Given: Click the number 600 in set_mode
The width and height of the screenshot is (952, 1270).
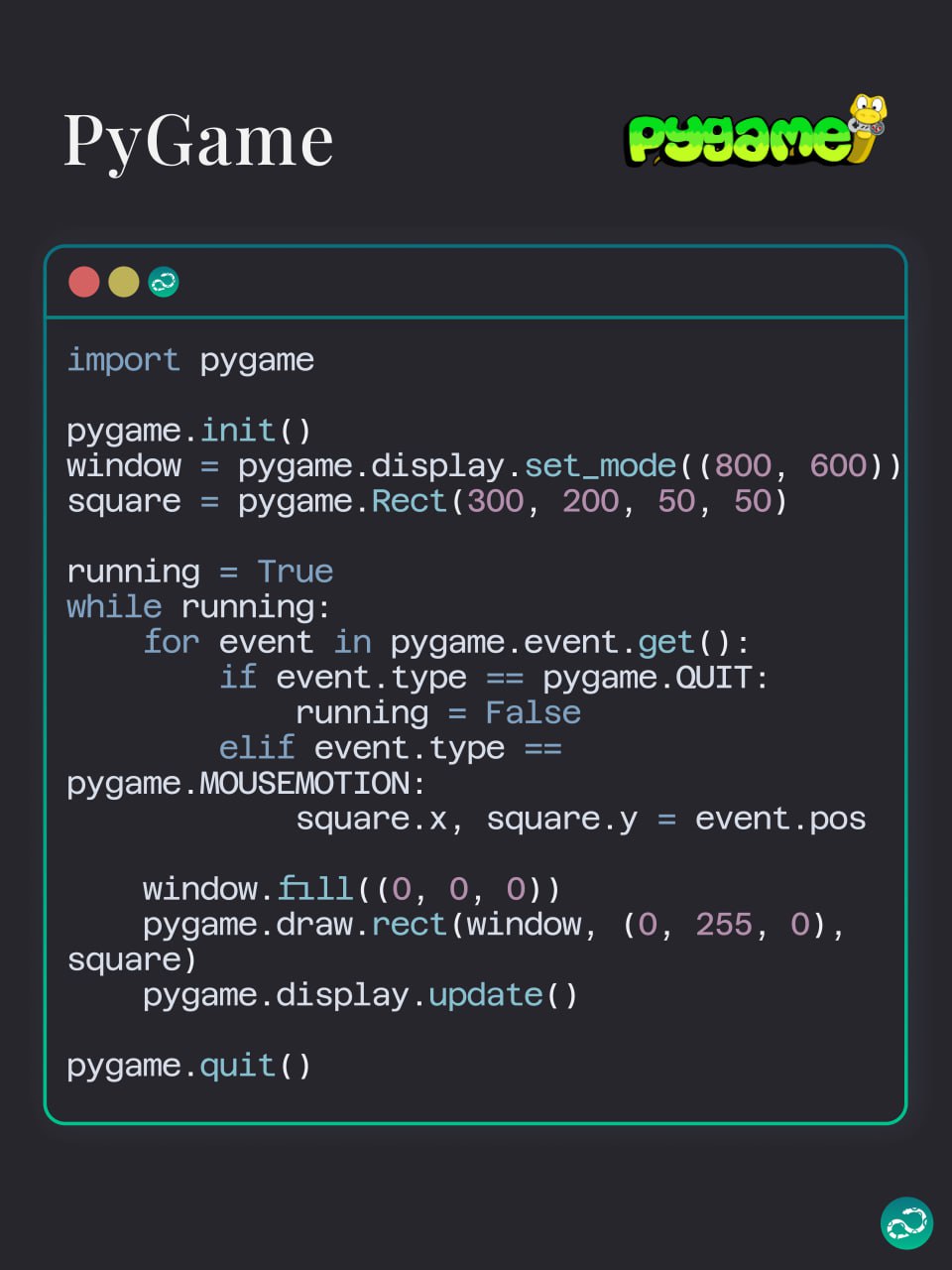Looking at the screenshot, I should tap(838, 465).
